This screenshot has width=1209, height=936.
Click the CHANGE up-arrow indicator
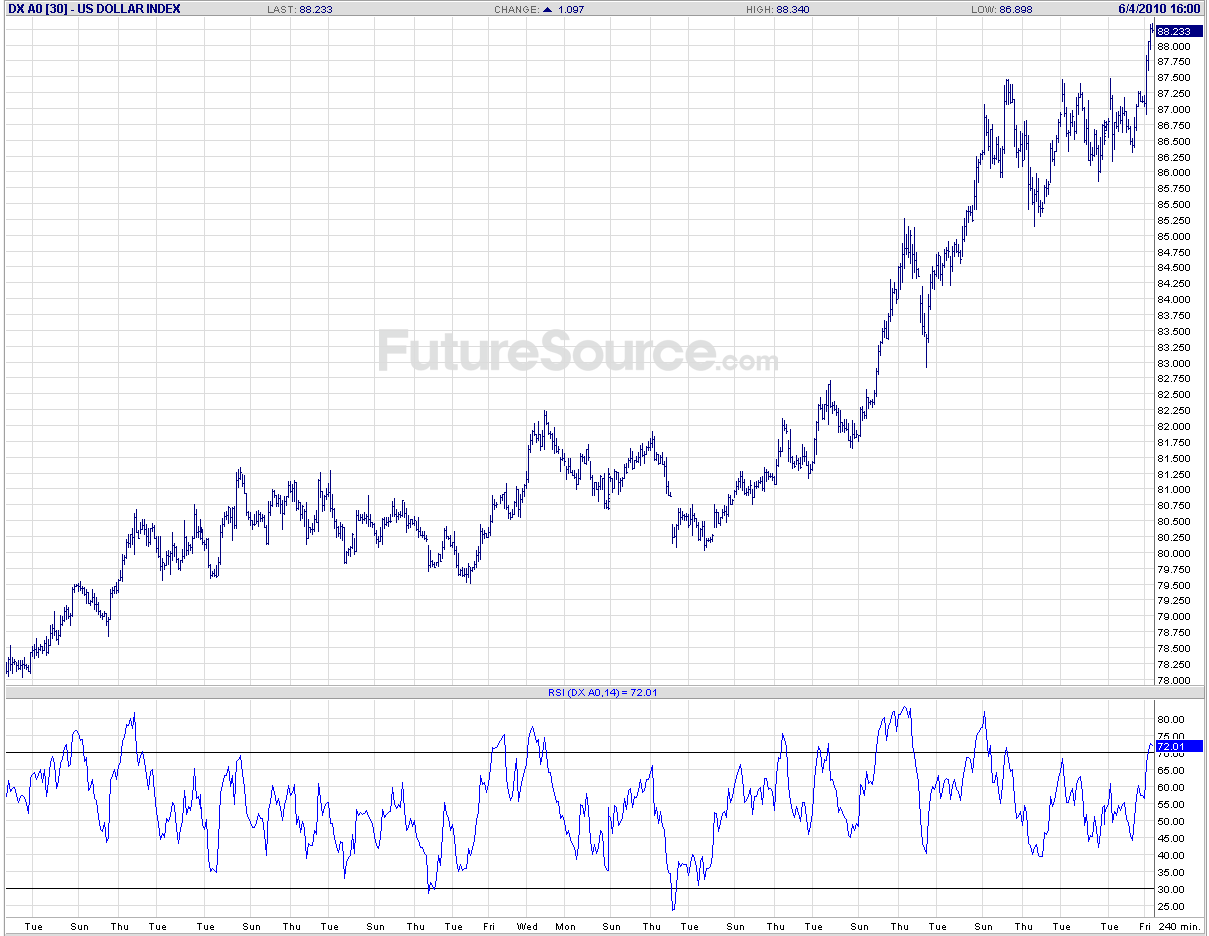tap(547, 10)
